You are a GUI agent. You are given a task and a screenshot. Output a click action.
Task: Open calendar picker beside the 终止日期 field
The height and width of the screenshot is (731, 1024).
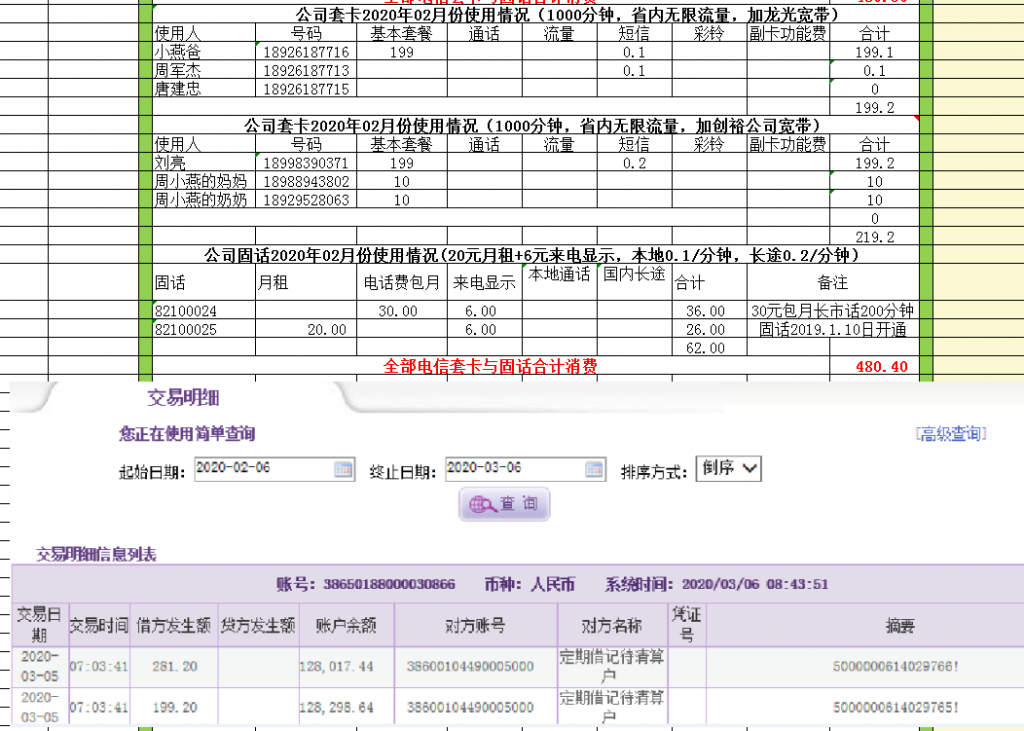click(x=594, y=468)
